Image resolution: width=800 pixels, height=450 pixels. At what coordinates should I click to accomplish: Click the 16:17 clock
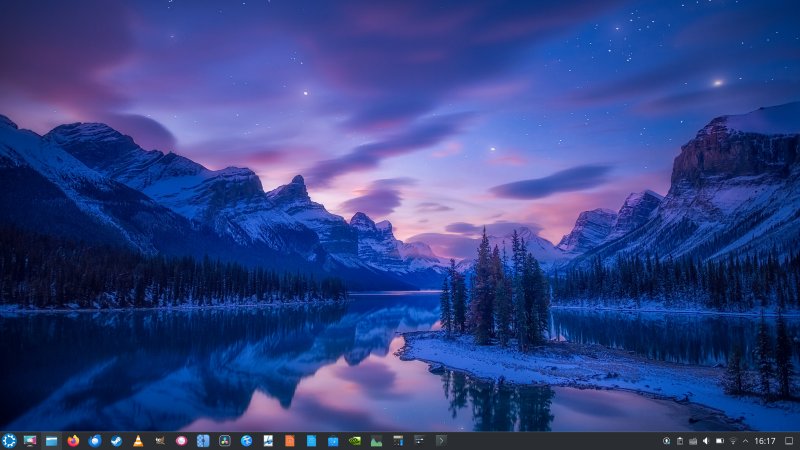[x=765, y=440]
